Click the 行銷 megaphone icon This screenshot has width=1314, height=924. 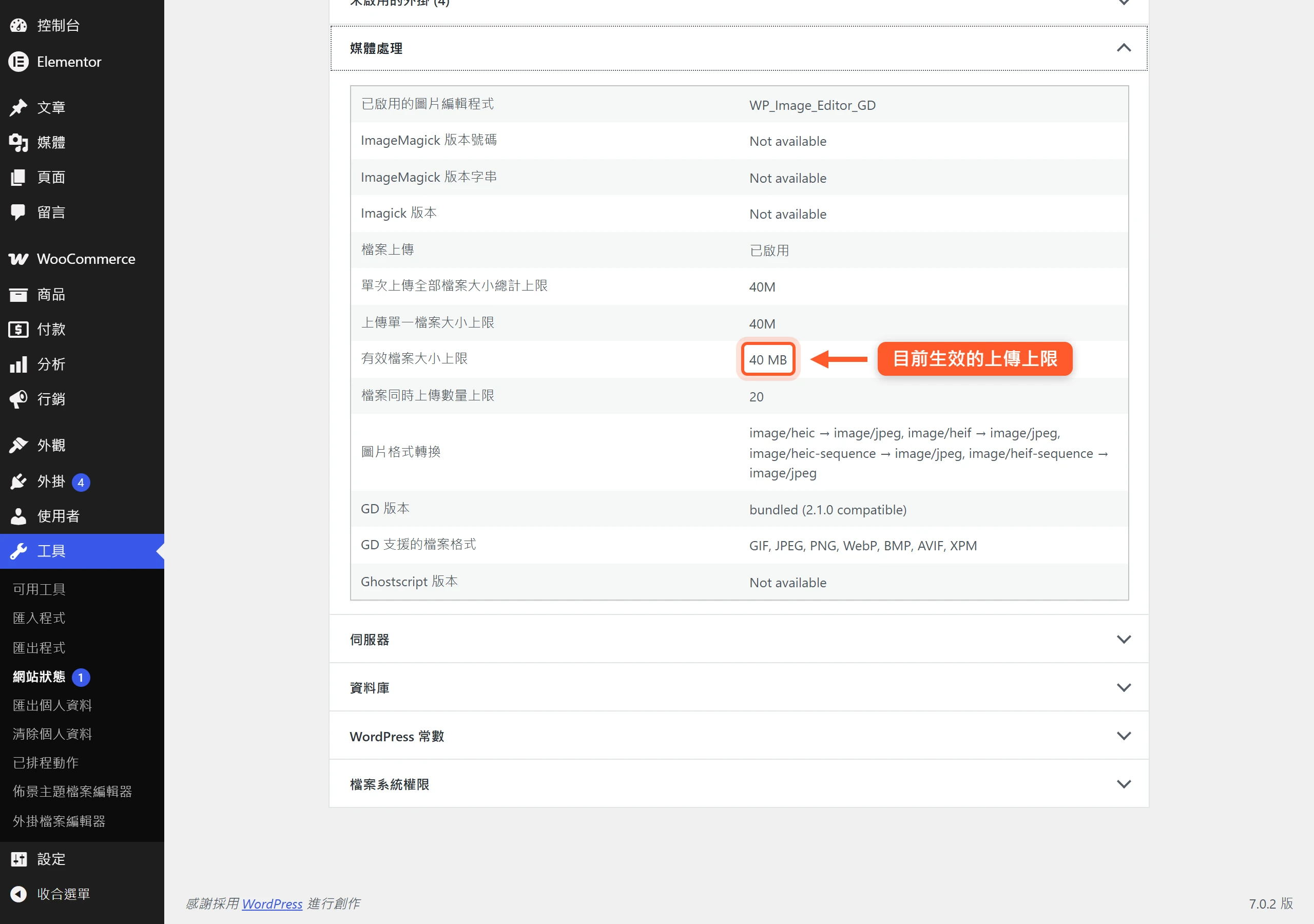coord(18,399)
